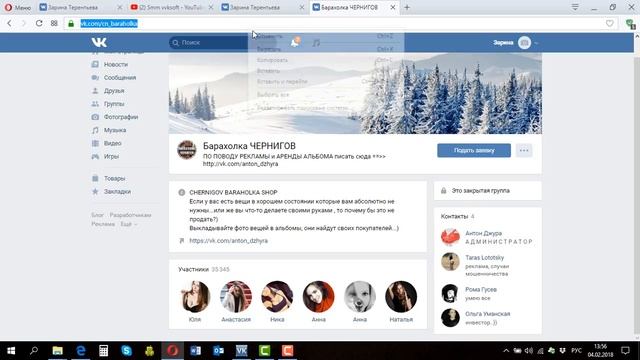
Task: Close the YouTube tab
Action: 211,7
